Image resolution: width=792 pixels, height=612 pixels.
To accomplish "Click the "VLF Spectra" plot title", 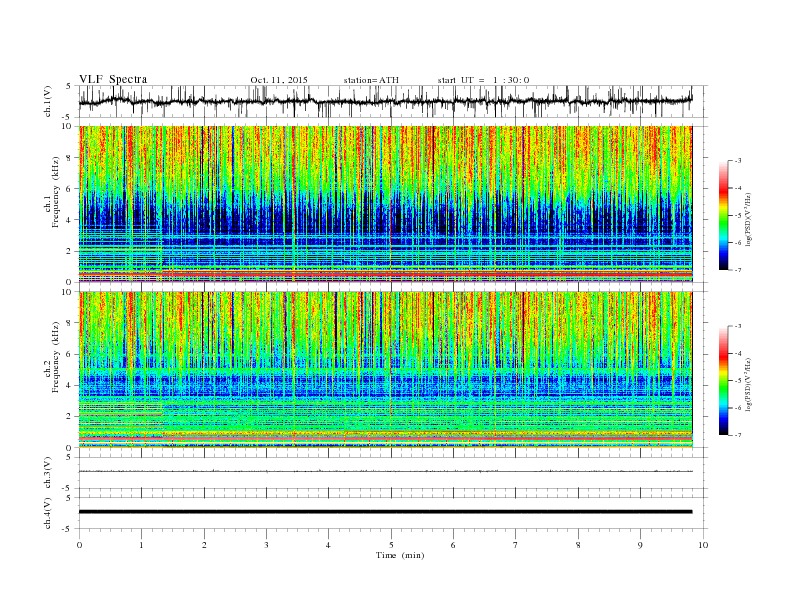I will 113,79.
